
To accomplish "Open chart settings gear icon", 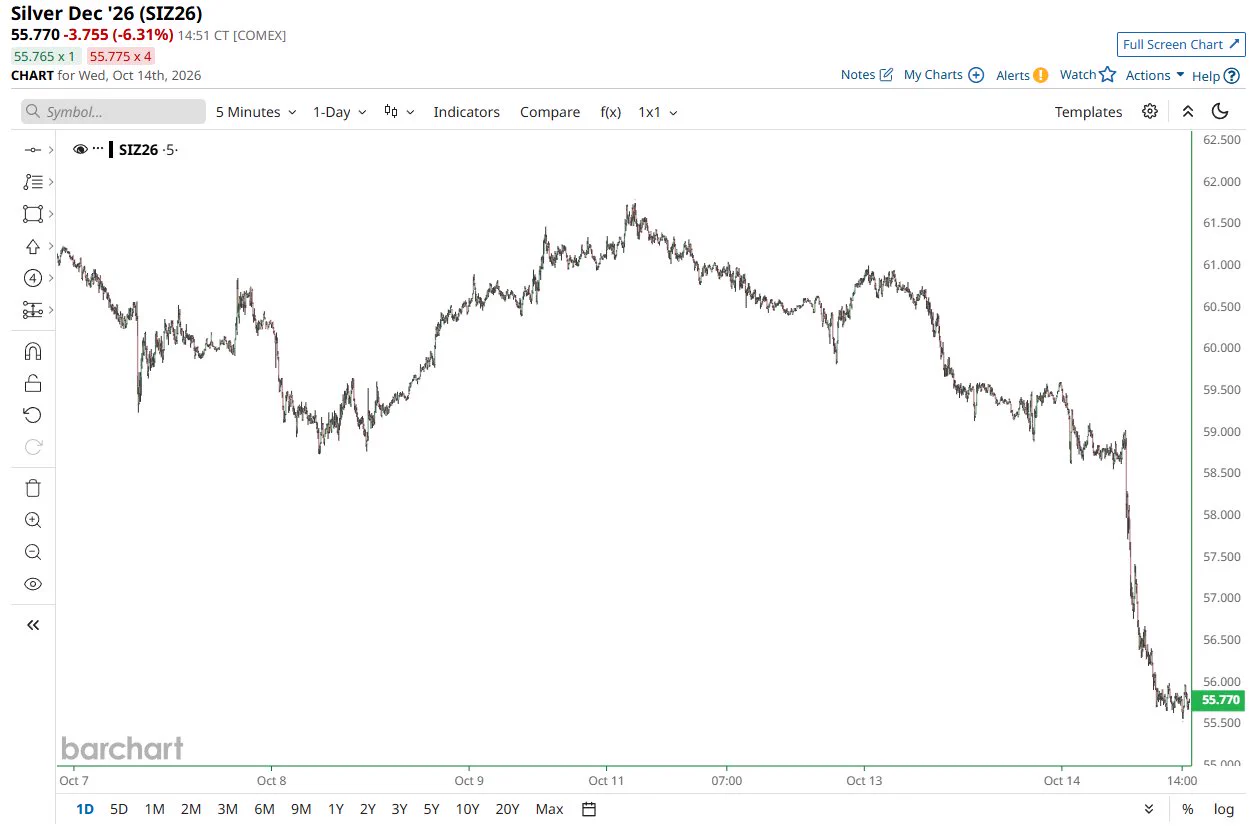I will click(1150, 111).
